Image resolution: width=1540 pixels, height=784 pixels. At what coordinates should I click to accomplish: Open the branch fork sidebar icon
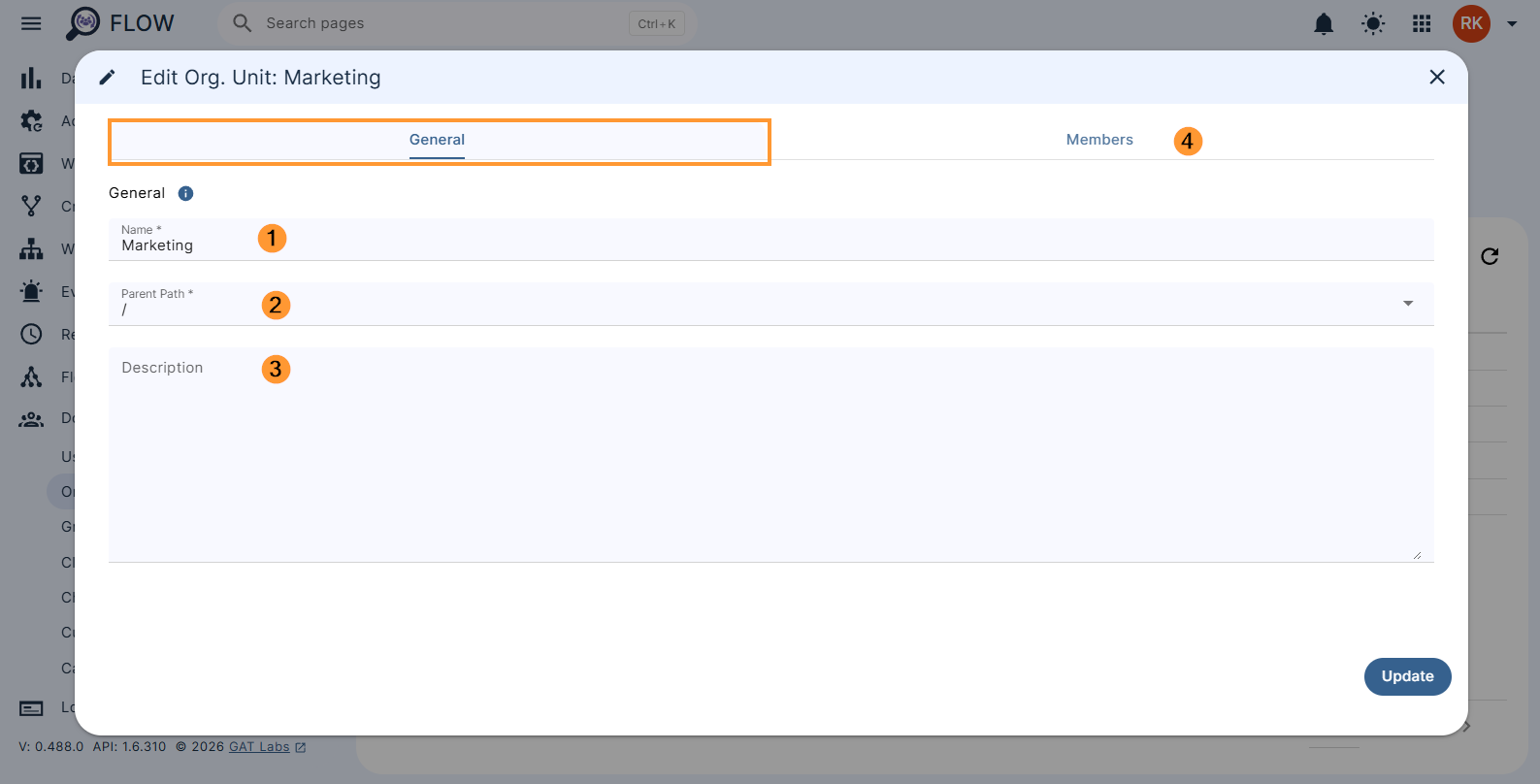[31, 206]
